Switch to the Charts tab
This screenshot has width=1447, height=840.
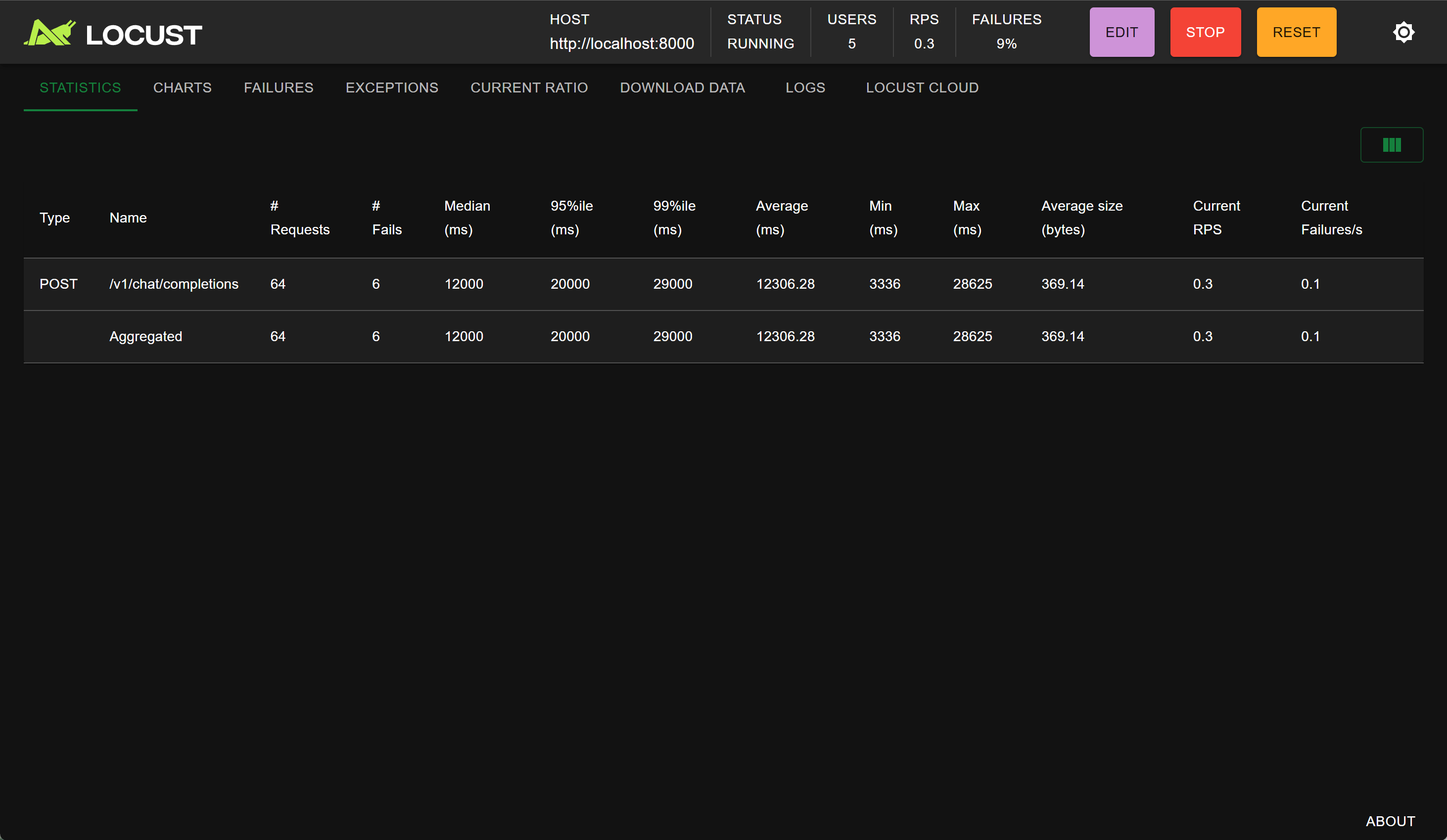(x=182, y=88)
